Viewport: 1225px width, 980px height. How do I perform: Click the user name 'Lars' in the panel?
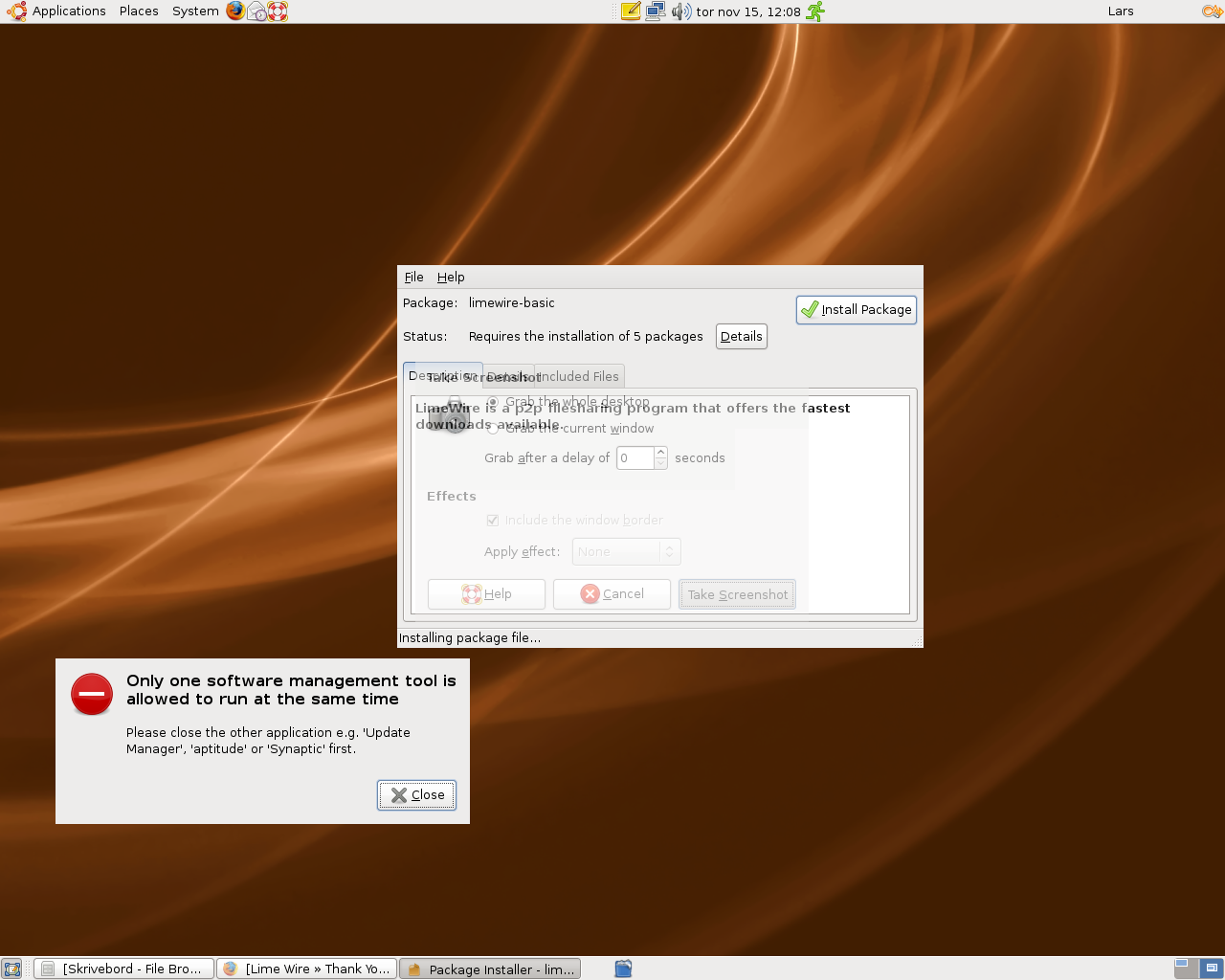pyautogui.click(x=1121, y=11)
